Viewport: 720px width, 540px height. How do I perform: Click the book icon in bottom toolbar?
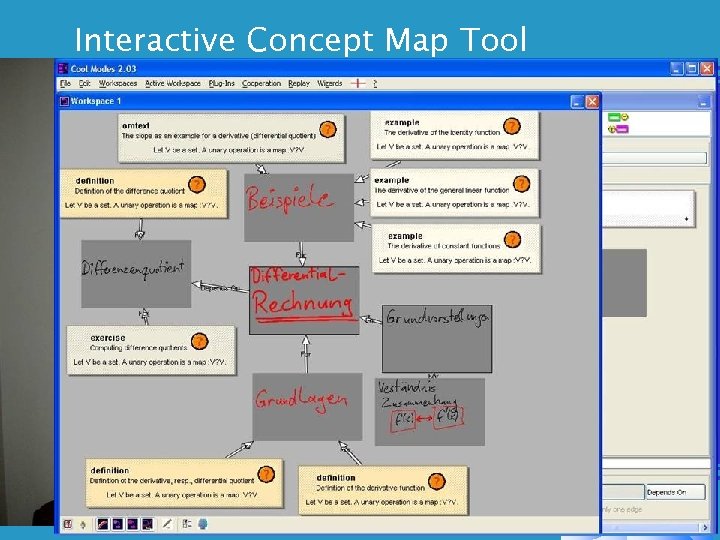tap(68, 524)
